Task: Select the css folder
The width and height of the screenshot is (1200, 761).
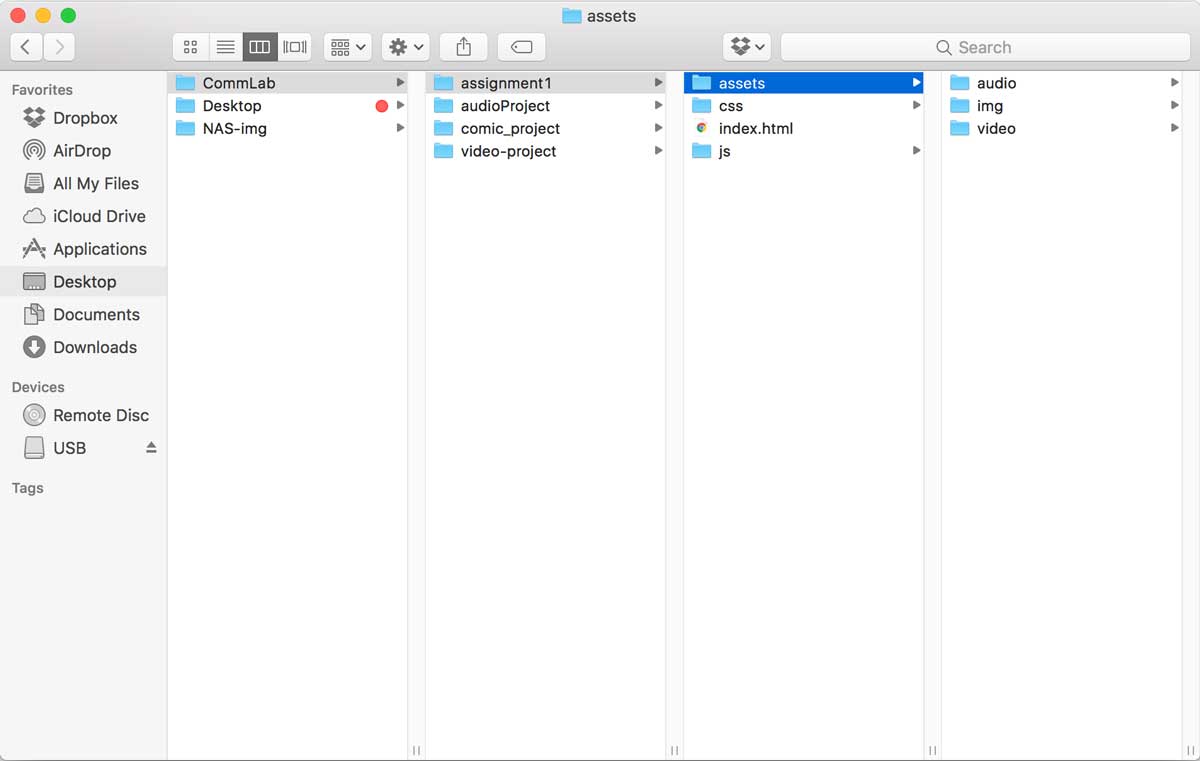Action: [x=803, y=106]
